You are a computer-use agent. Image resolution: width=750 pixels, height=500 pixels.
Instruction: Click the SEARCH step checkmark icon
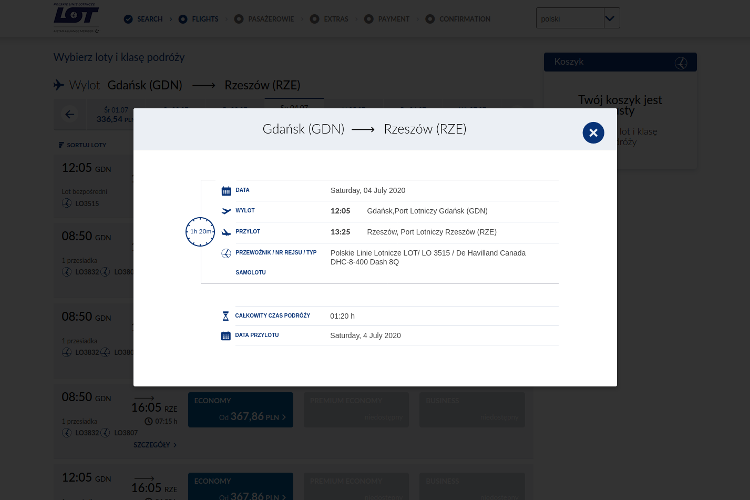click(x=128, y=19)
